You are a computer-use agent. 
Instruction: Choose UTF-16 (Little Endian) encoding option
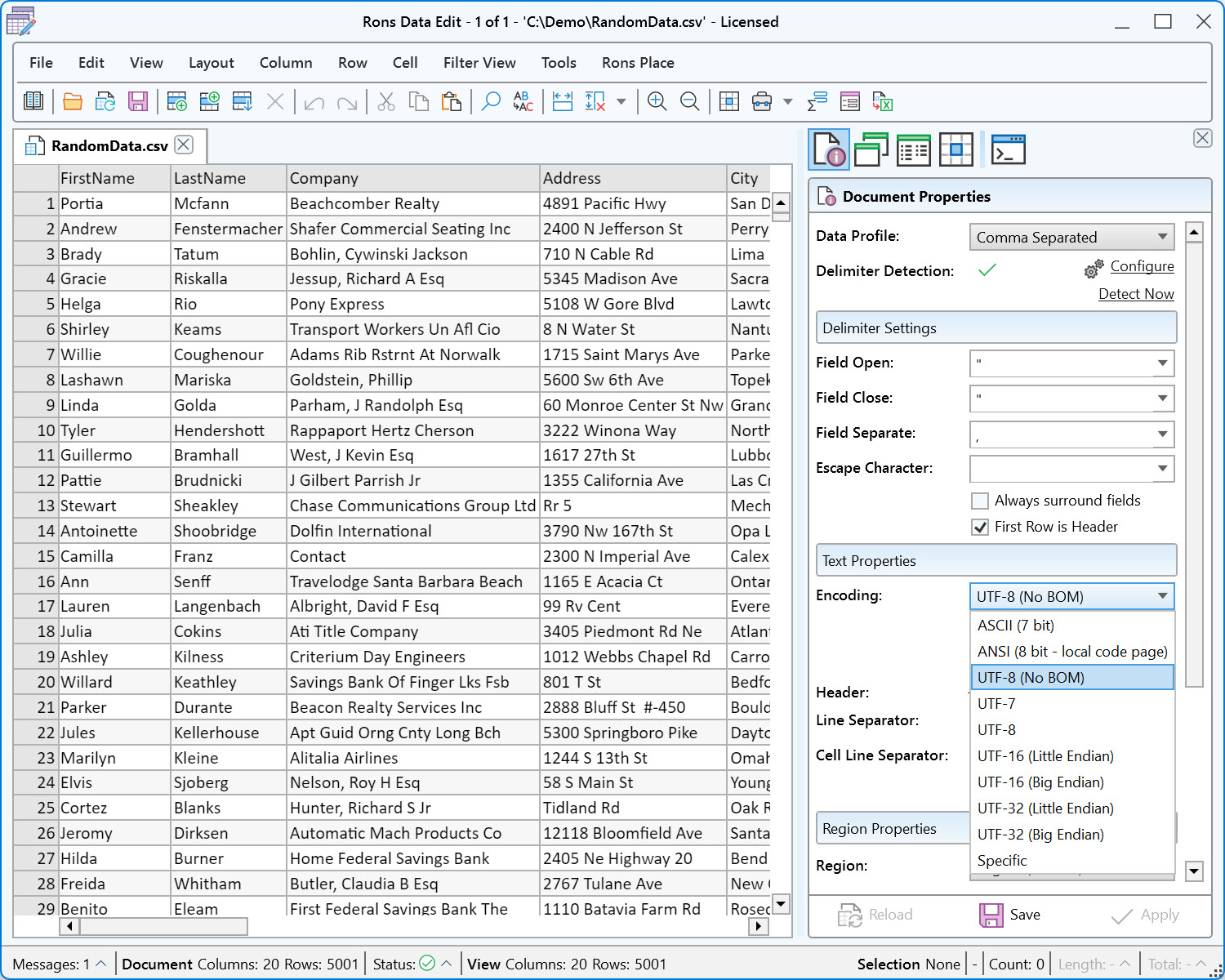pos(1072,756)
